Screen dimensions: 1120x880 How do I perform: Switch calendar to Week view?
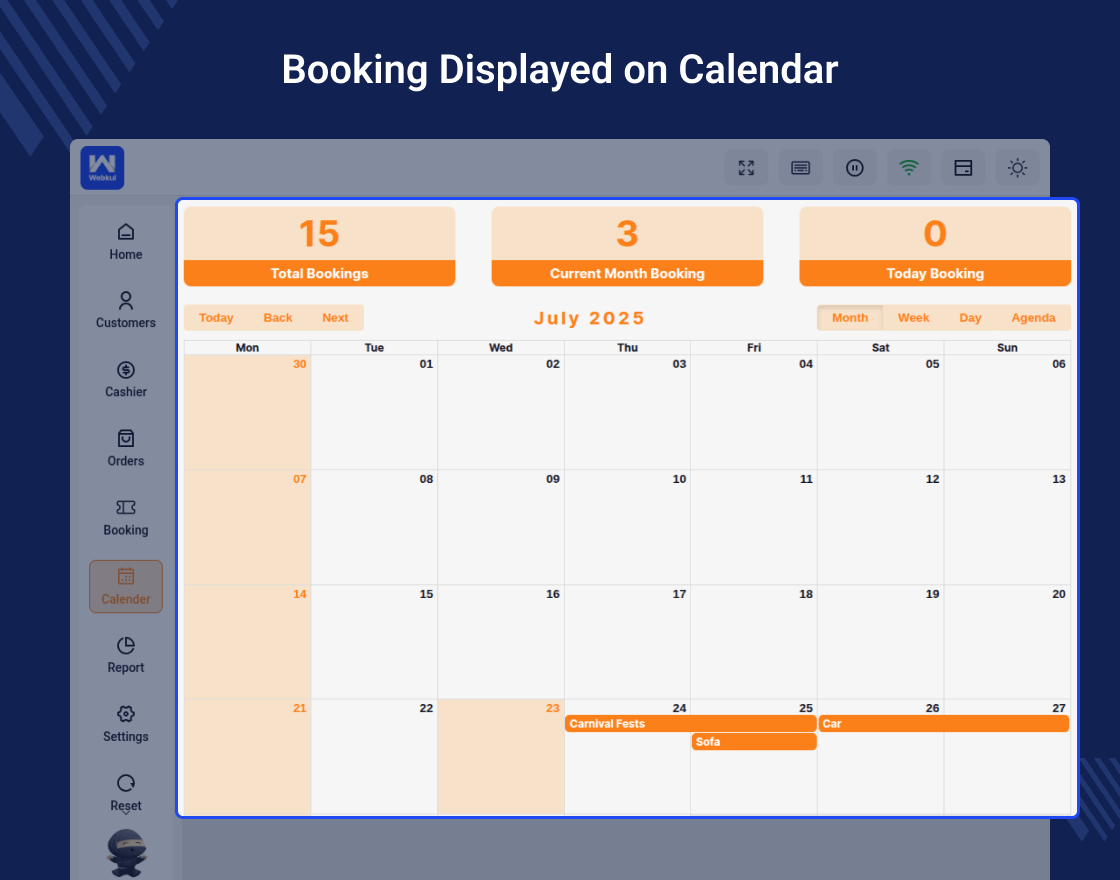pos(913,318)
